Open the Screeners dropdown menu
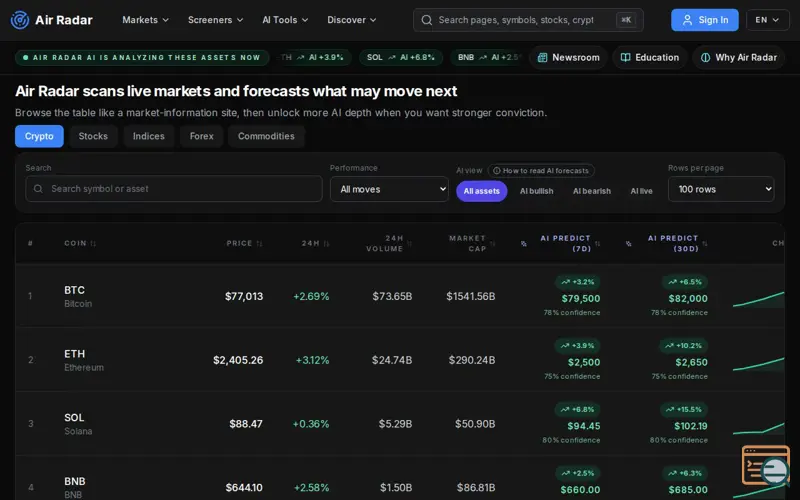Screen dimensions: 800x500 (x=215, y=20)
